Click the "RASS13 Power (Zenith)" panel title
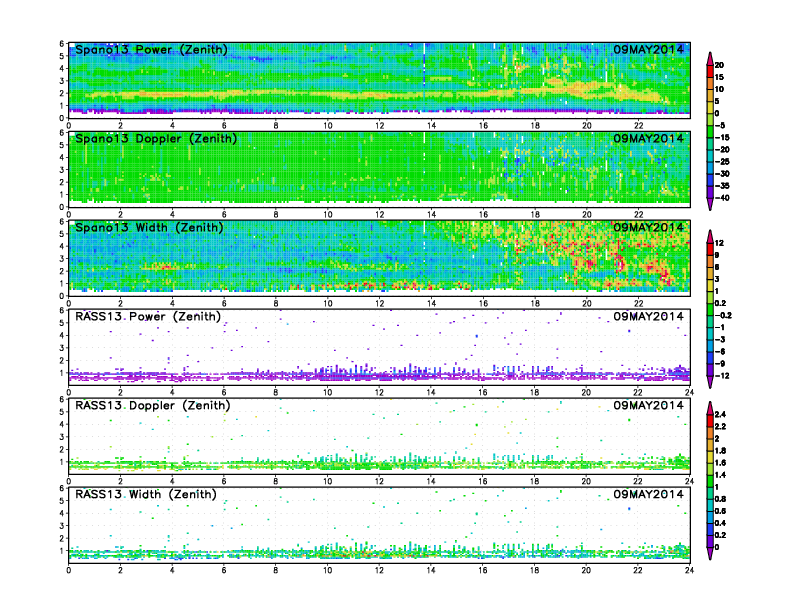792x612 pixels. click(x=148, y=317)
